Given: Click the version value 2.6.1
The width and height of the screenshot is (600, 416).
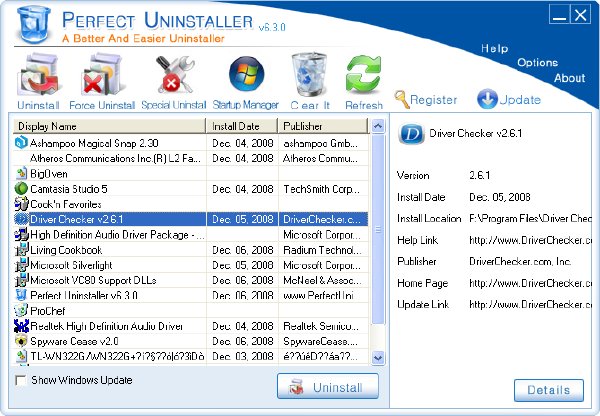Looking at the screenshot, I should coord(479,175).
